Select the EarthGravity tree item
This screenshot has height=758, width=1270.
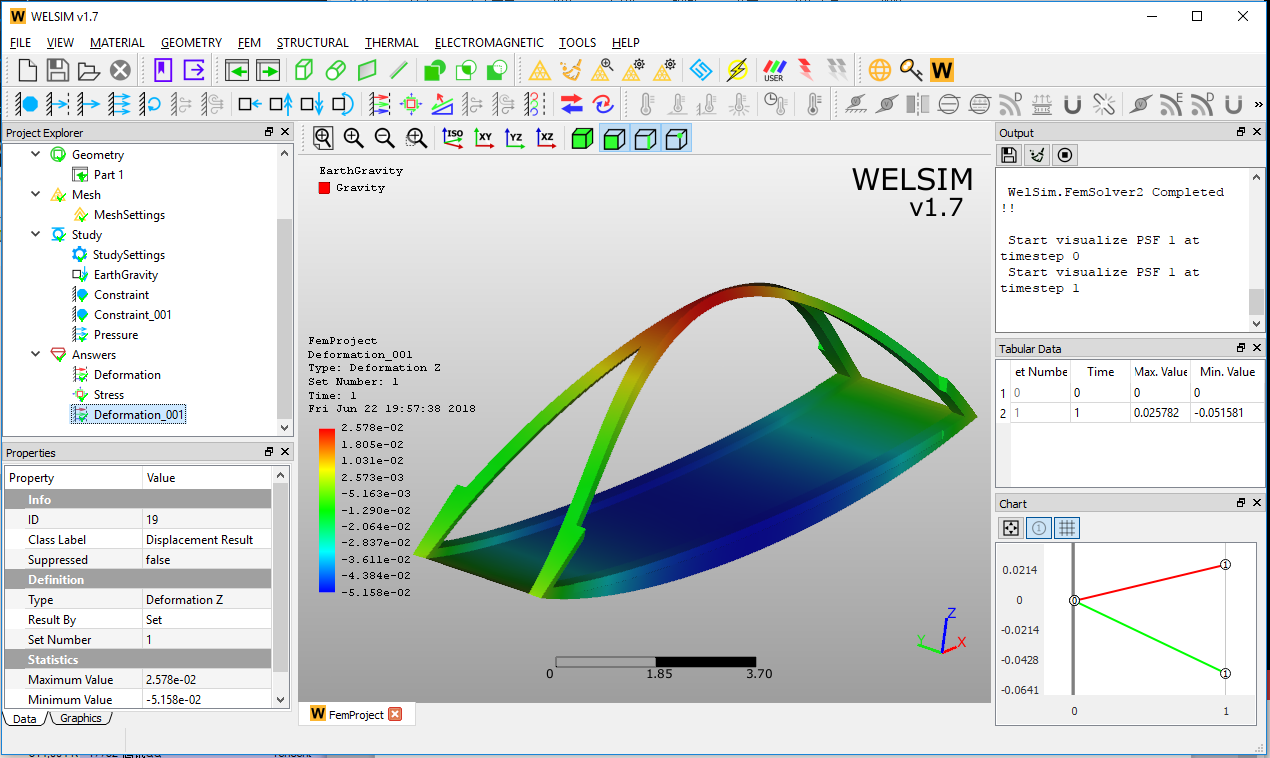pos(126,274)
